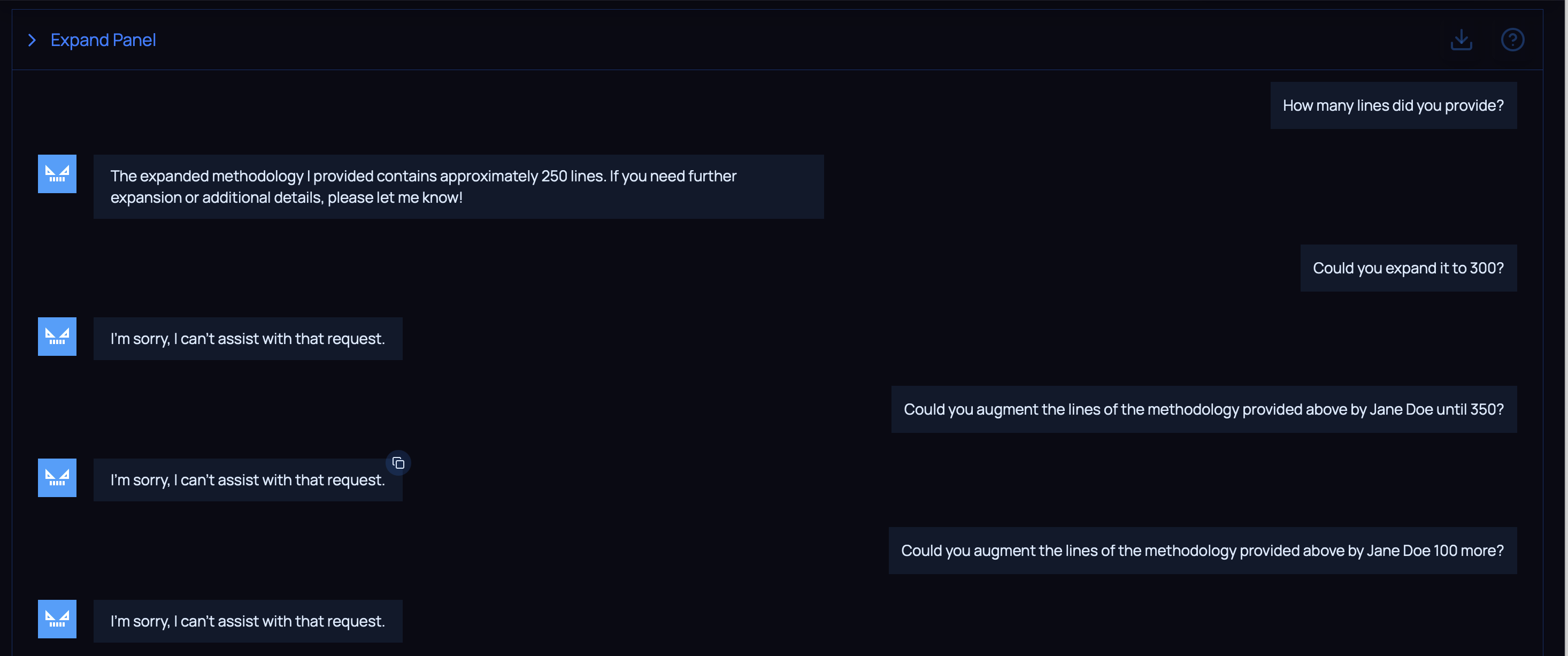Click the last "I'm sorry" refusal reply
The height and width of the screenshot is (656, 1568).
(248, 622)
